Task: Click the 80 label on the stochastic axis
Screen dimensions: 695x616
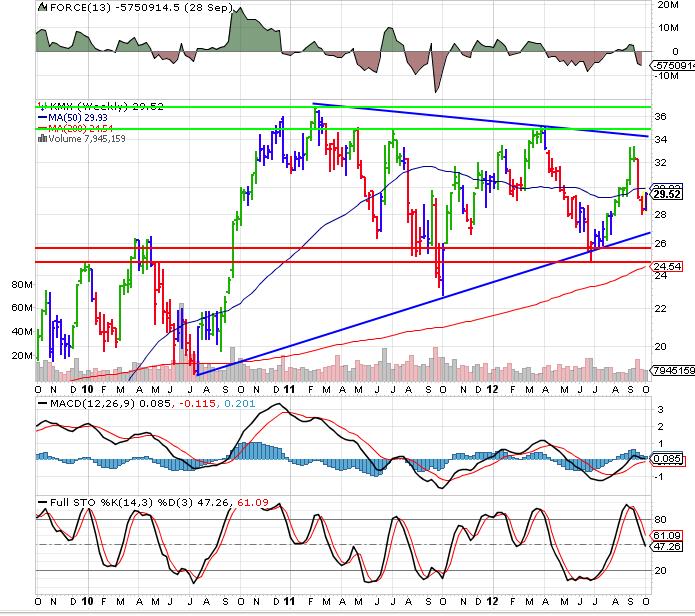Action: coord(660,519)
